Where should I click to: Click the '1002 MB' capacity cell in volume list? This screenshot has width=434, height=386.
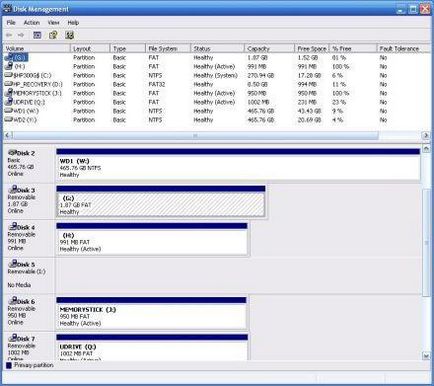point(258,102)
